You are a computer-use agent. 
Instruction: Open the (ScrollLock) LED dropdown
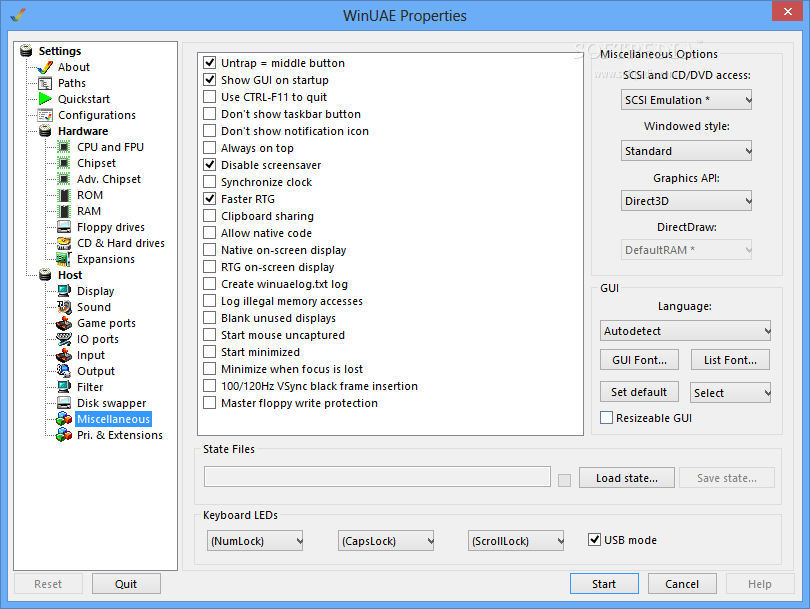click(516, 541)
